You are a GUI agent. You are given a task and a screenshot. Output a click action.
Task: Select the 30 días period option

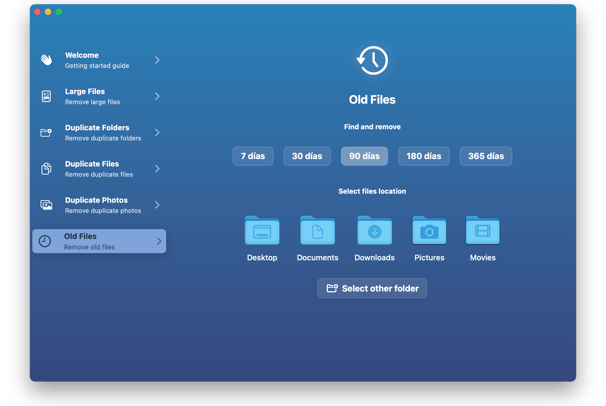pyautogui.click(x=307, y=156)
